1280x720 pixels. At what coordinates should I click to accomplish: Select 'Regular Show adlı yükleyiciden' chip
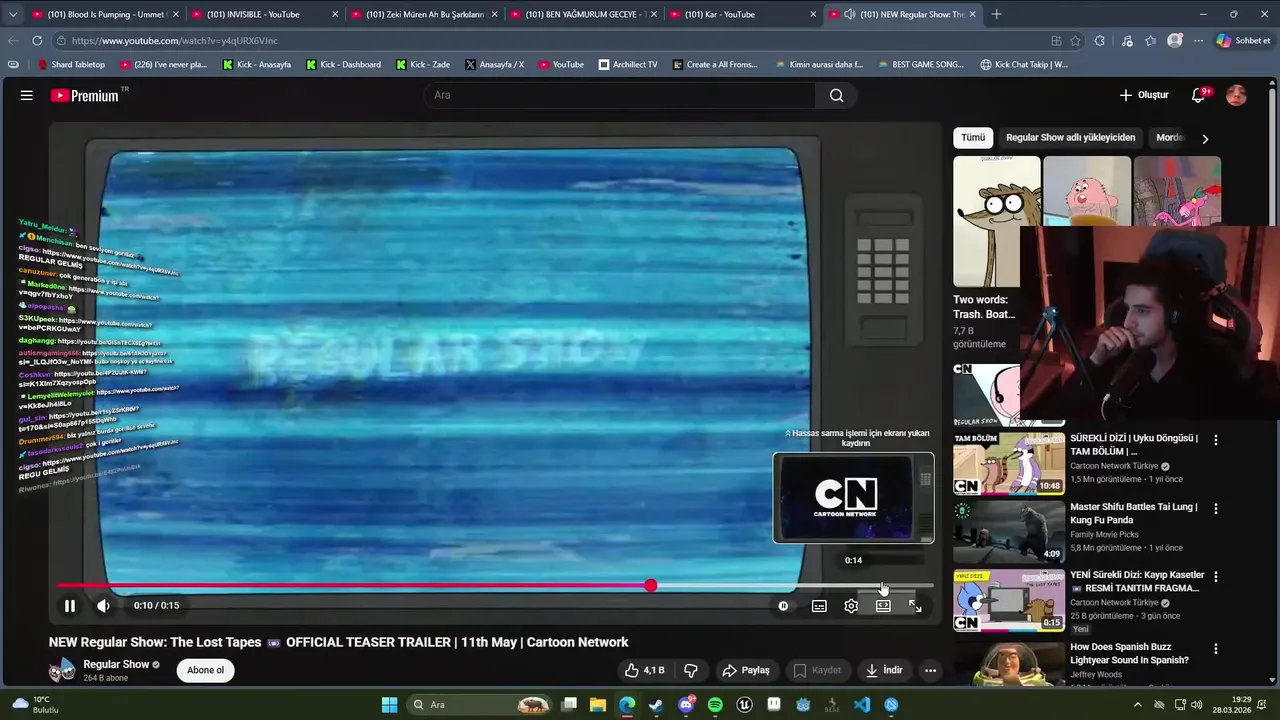click(1070, 138)
